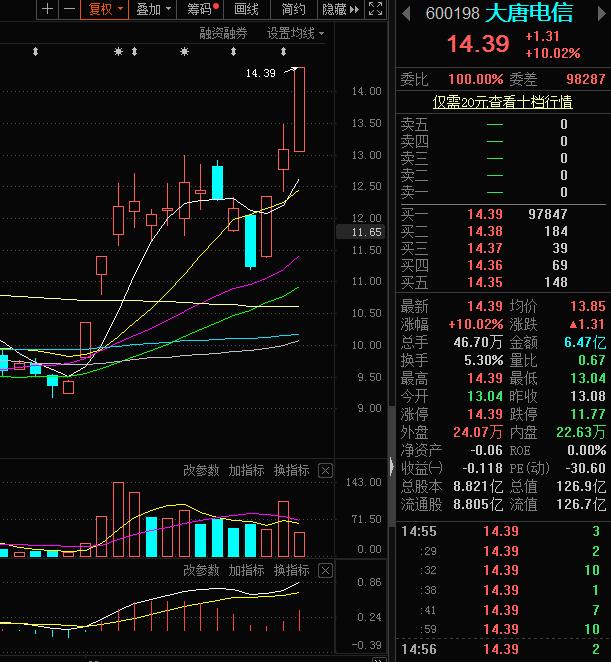The height and width of the screenshot is (662, 611).
Task: Click 加指标 in the MACD panel
Action: (x=246, y=570)
